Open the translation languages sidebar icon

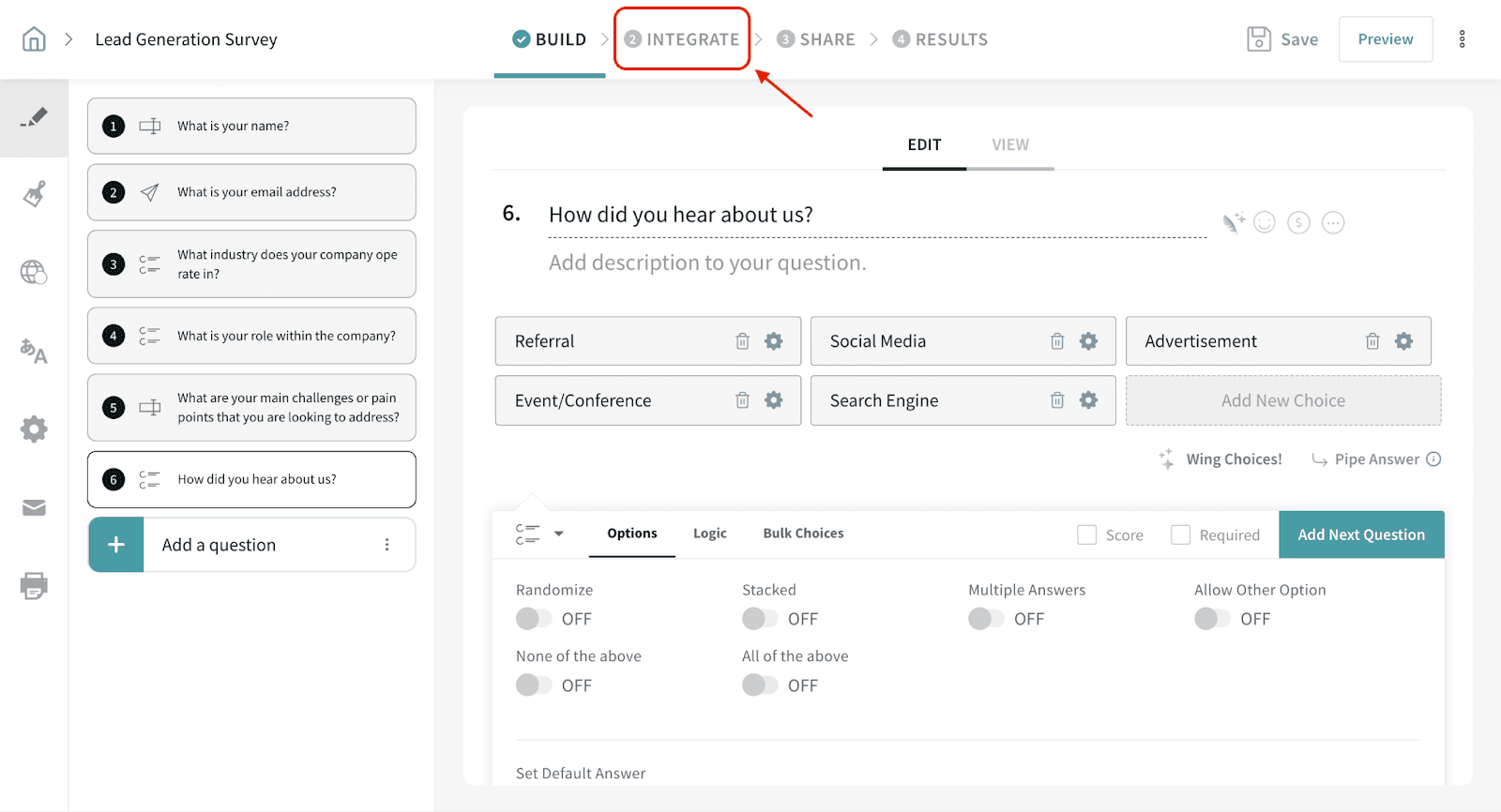pos(34,352)
